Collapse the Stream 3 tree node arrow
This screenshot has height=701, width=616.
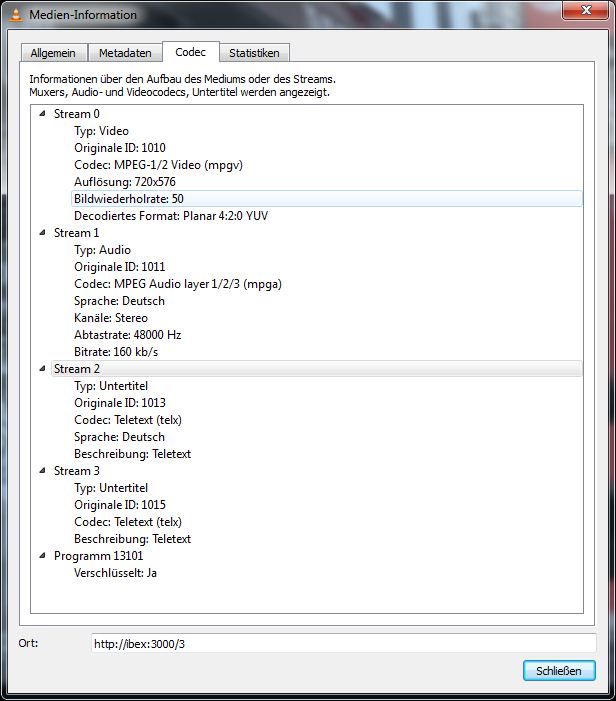(42, 470)
